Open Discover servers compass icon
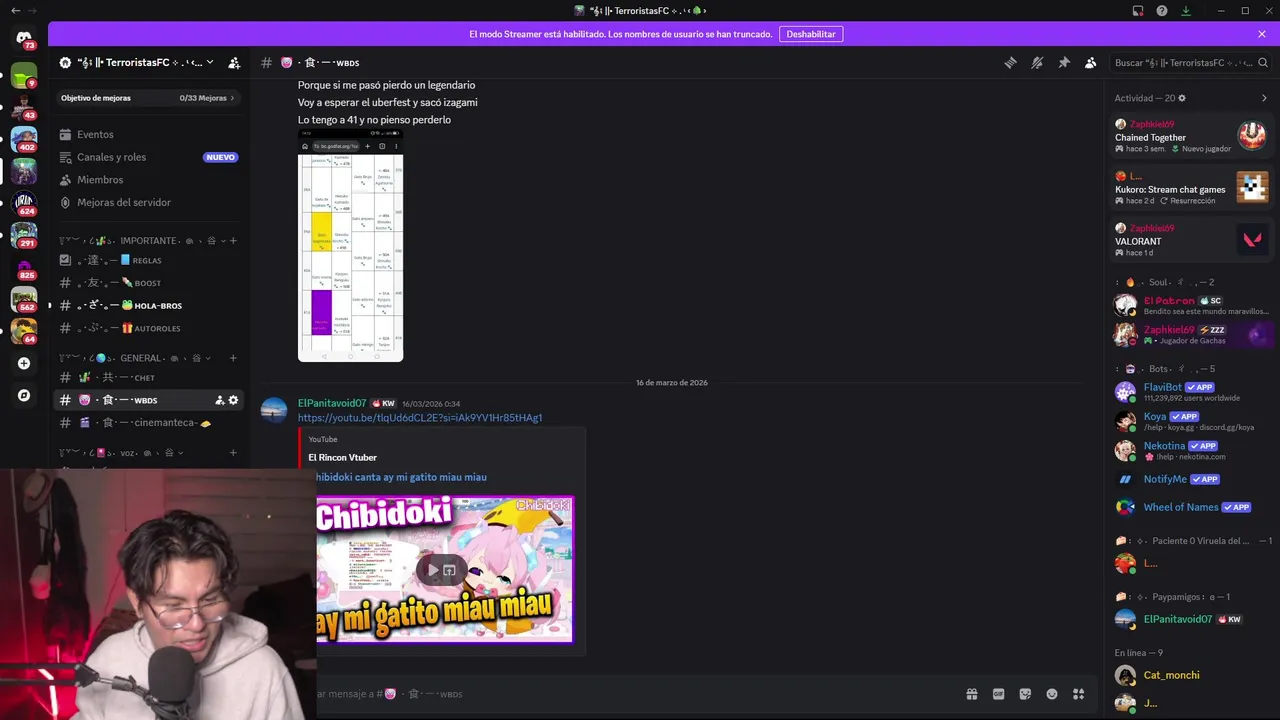 tap(24, 395)
